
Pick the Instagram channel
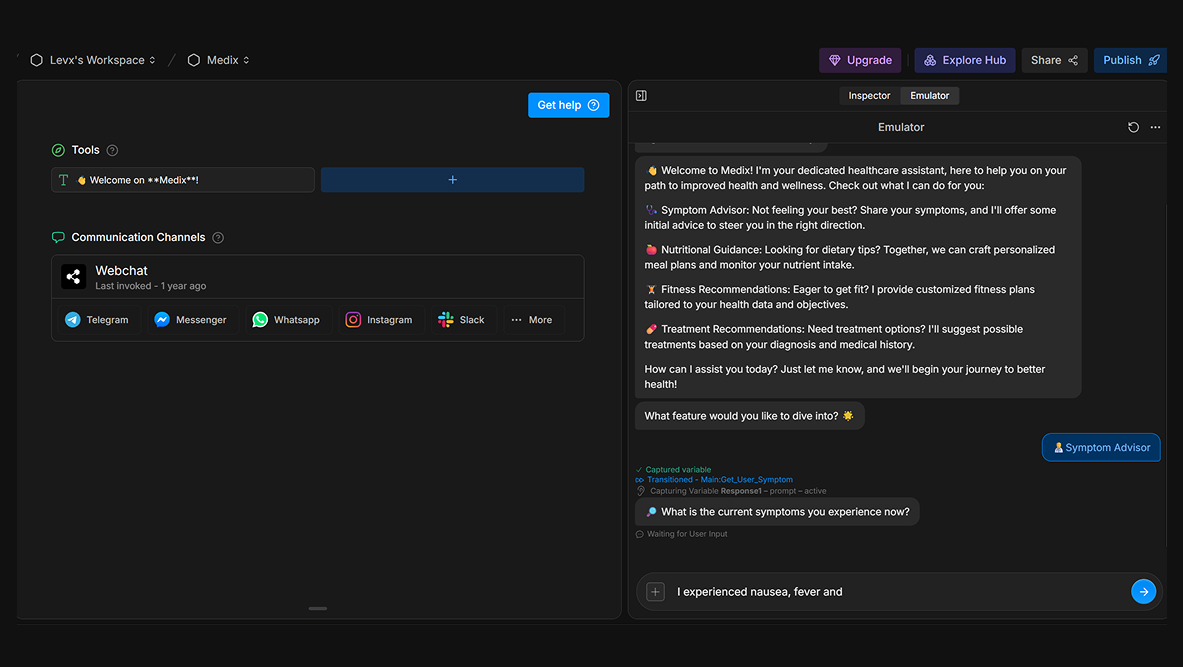[379, 320]
